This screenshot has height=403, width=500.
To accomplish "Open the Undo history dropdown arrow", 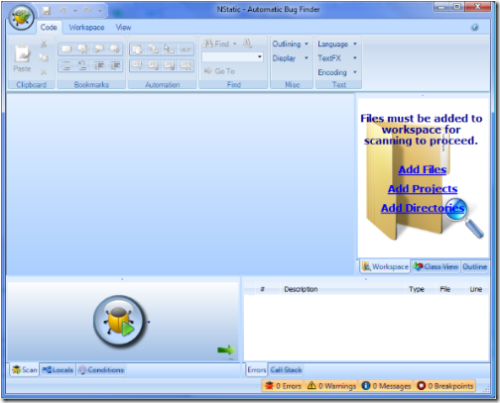I will 75,11.
